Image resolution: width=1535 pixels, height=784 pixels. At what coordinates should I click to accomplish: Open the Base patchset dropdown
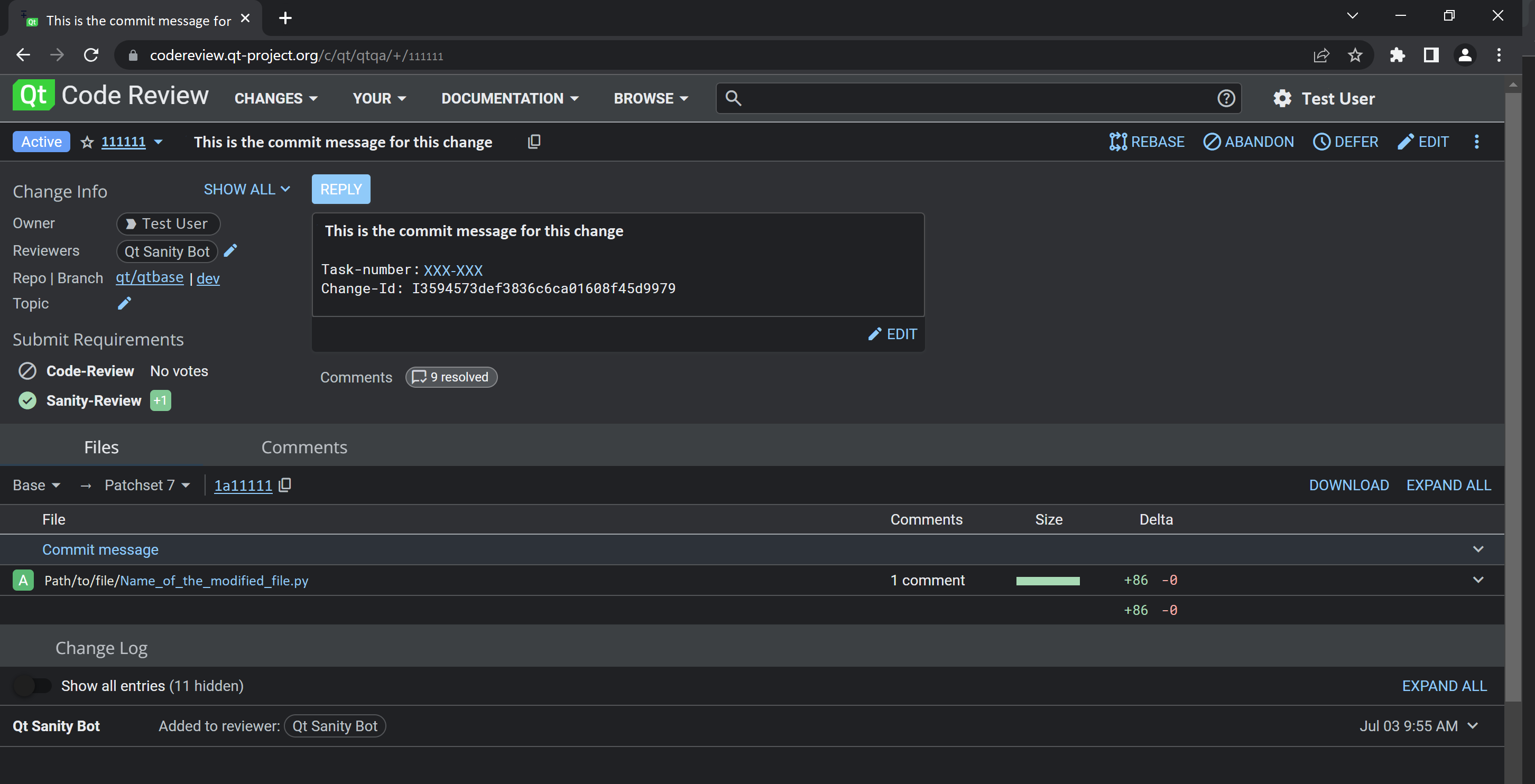pos(36,485)
